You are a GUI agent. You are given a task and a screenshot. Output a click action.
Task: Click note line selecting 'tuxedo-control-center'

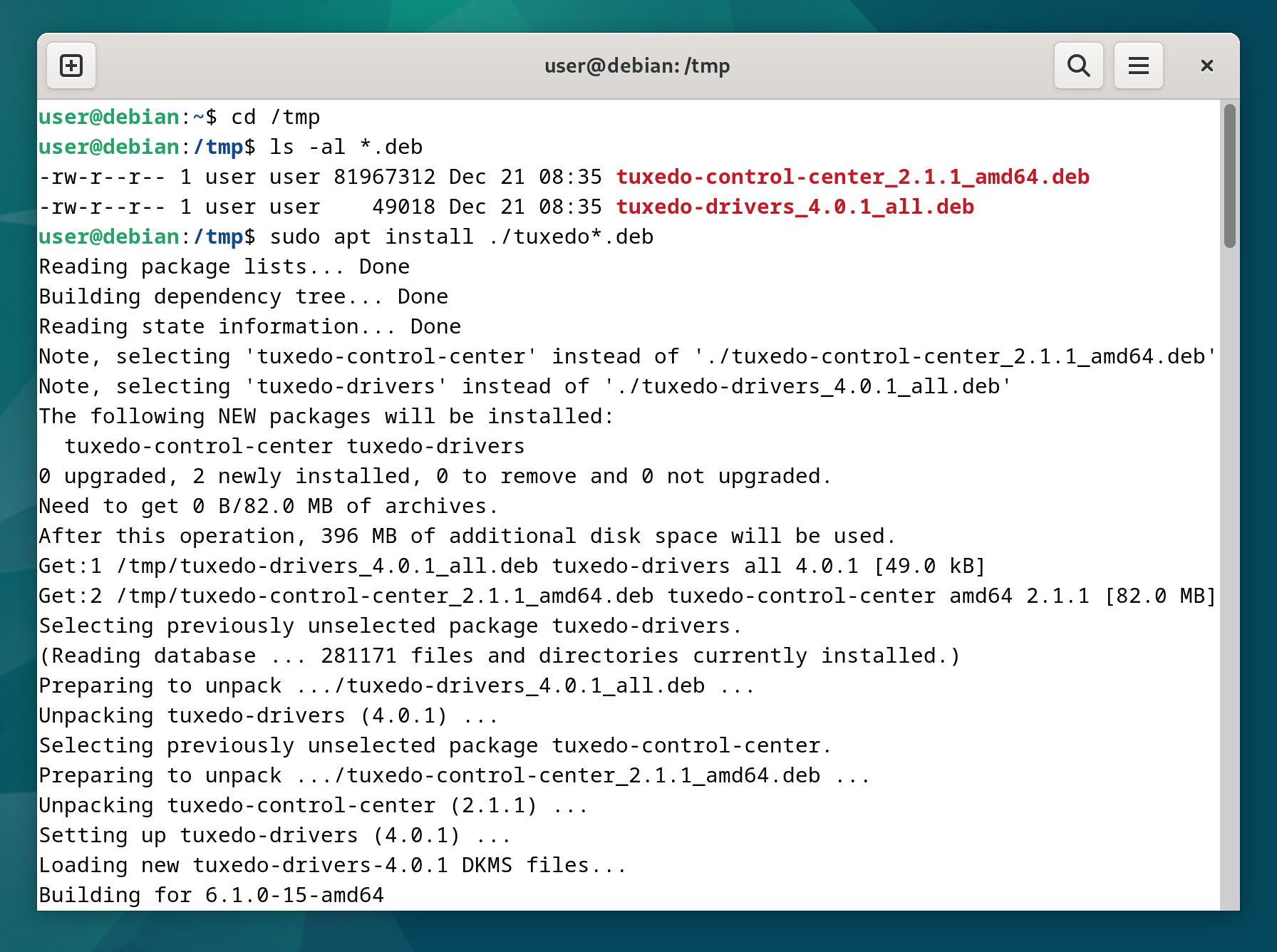(627, 356)
